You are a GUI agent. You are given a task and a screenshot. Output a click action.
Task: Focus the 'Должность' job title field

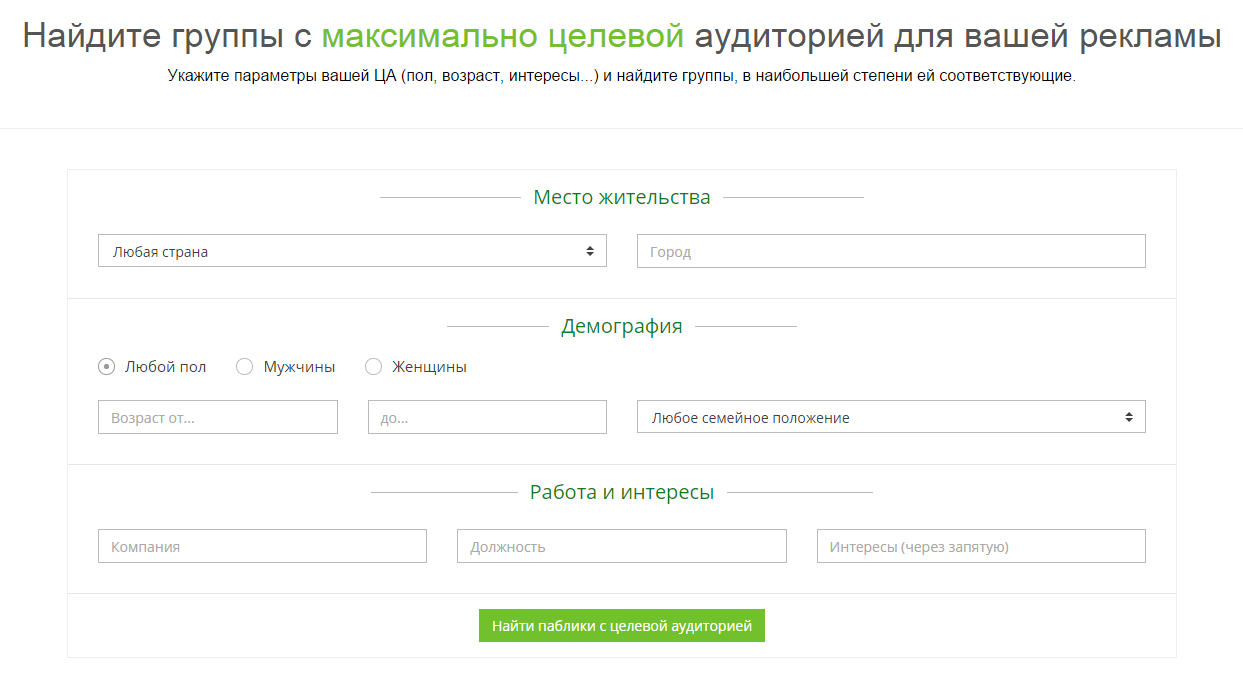621,547
